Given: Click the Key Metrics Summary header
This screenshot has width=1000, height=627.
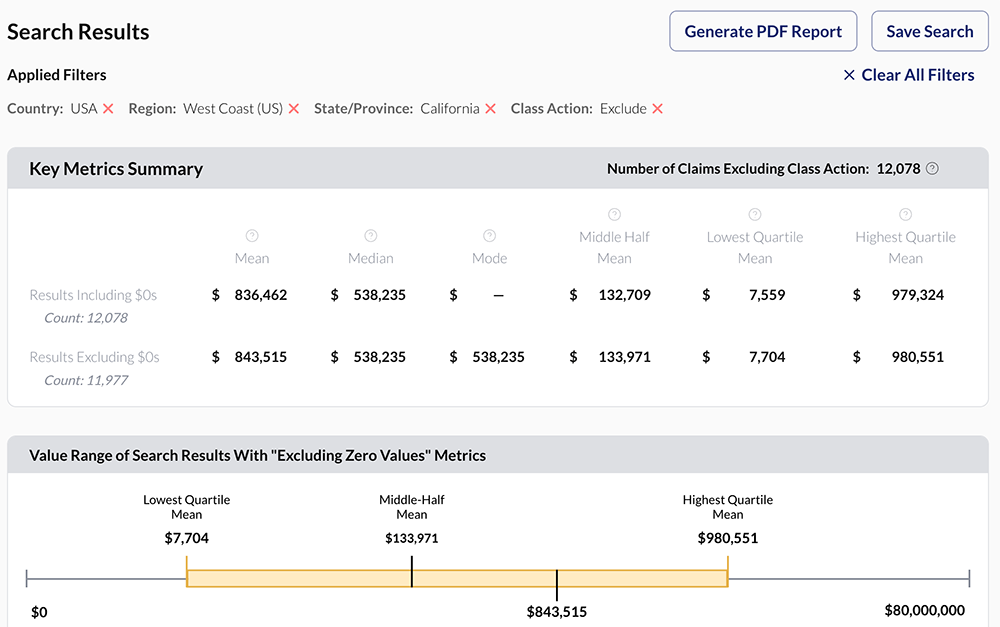Looking at the screenshot, I should tap(116, 169).
